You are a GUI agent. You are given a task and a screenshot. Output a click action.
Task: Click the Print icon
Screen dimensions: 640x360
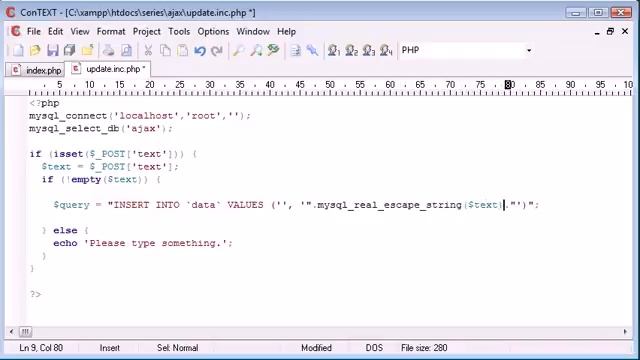pyautogui.click(x=109, y=51)
